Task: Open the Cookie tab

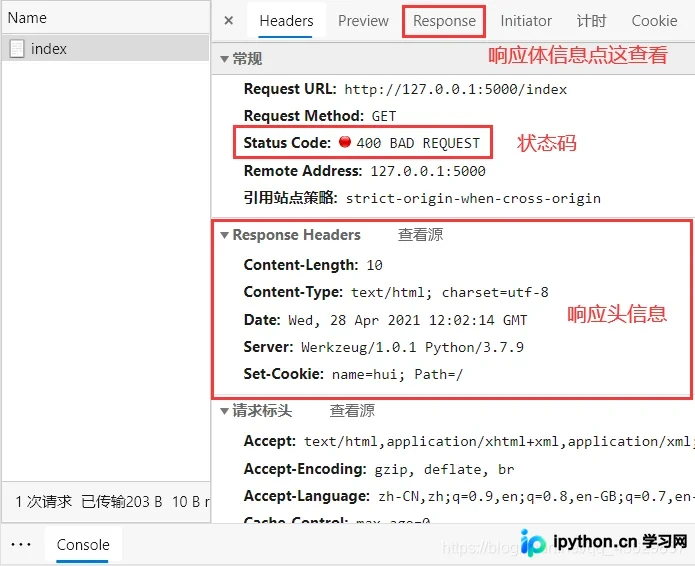Action: (x=654, y=21)
